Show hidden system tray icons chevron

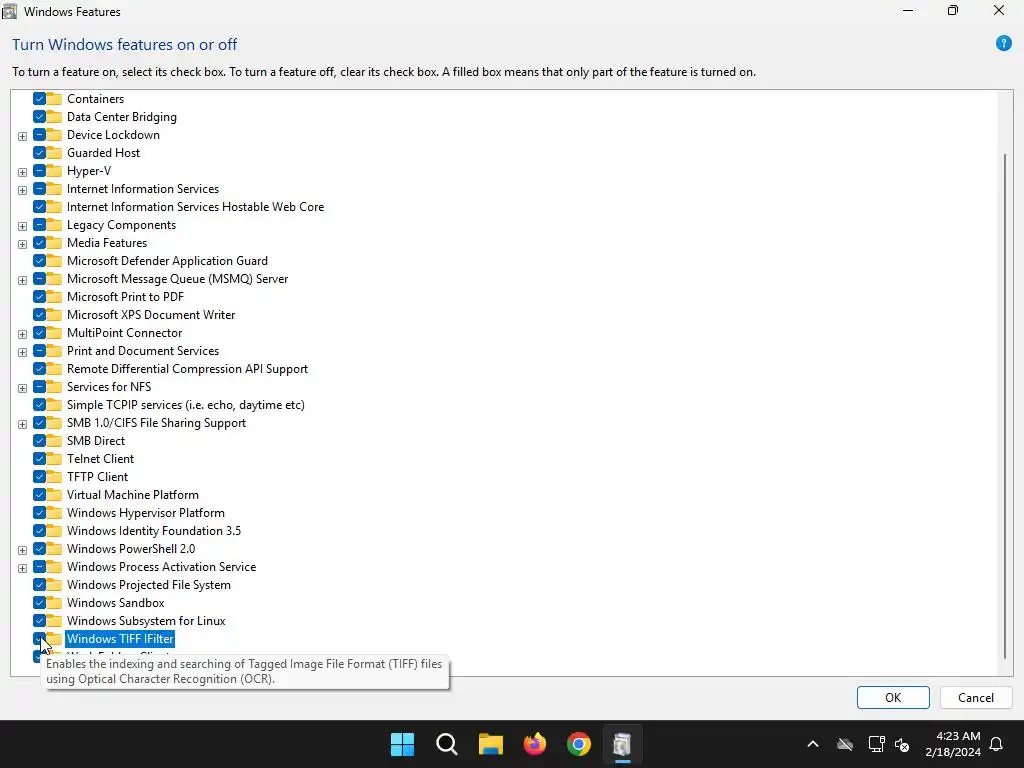pyautogui.click(x=813, y=744)
